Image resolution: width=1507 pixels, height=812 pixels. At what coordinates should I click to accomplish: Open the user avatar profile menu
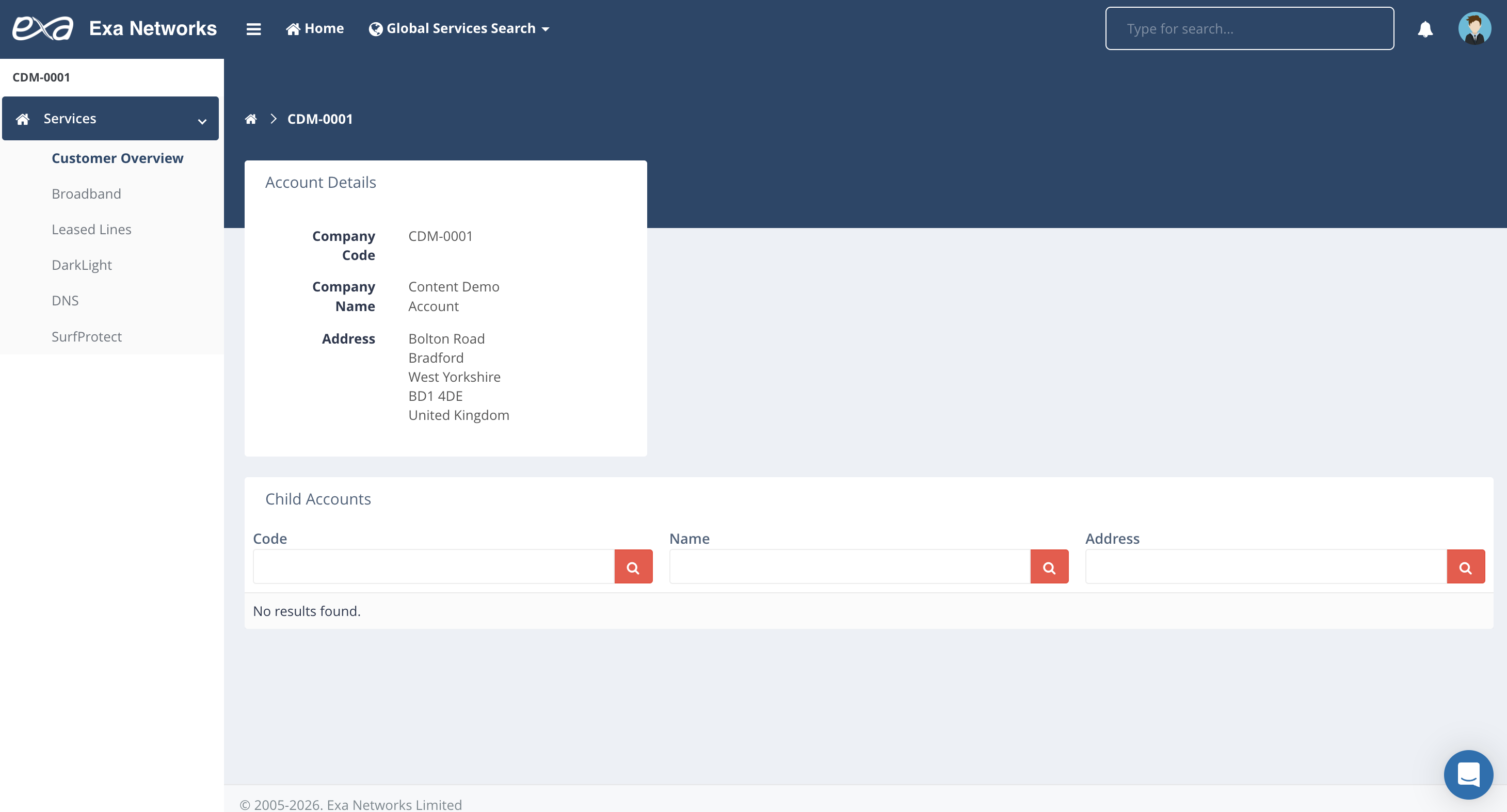click(1474, 29)
